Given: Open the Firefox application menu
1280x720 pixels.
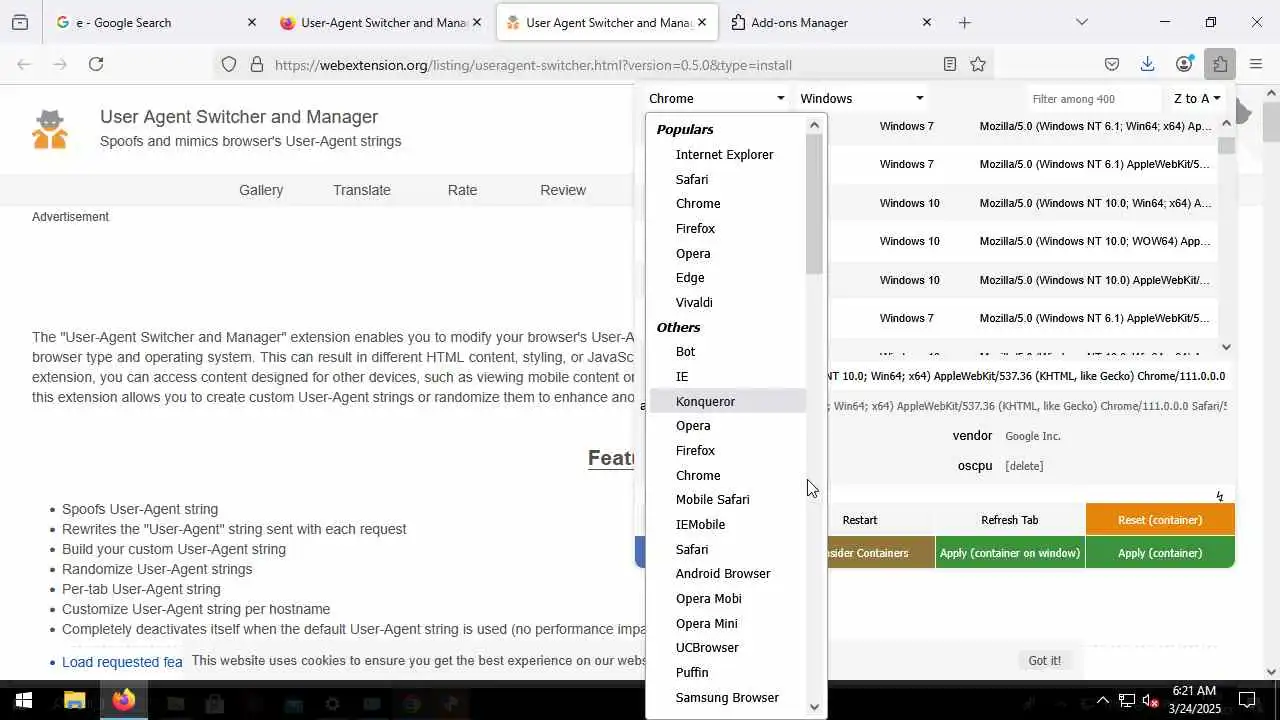Looking at the screenshot, I should (1256, 64).
